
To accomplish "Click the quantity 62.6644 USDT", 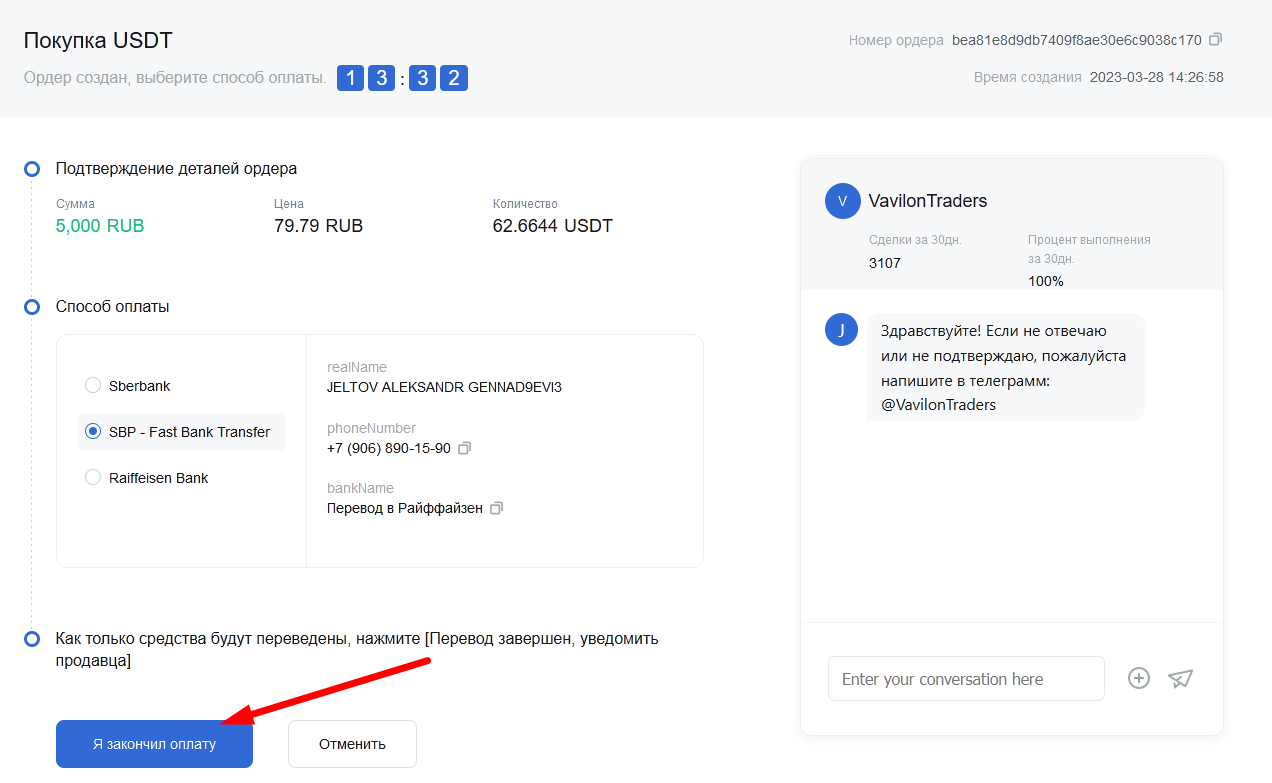I will pos(553,226).
